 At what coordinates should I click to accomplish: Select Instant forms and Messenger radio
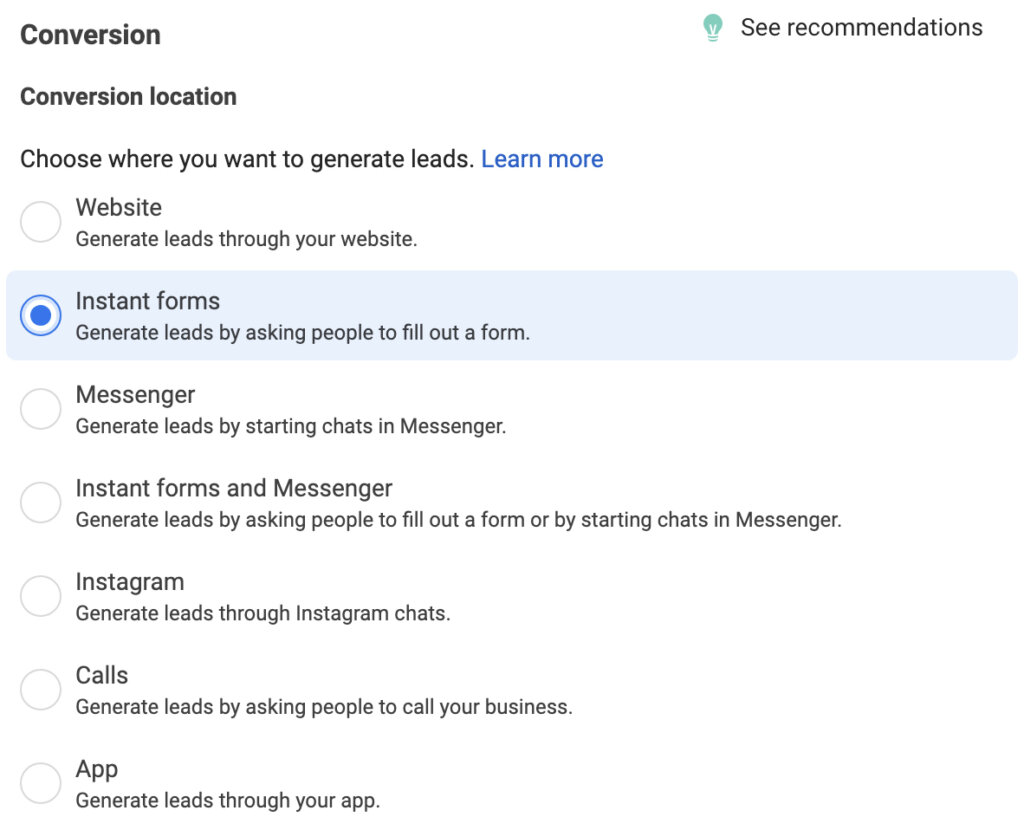pos(41,503)
